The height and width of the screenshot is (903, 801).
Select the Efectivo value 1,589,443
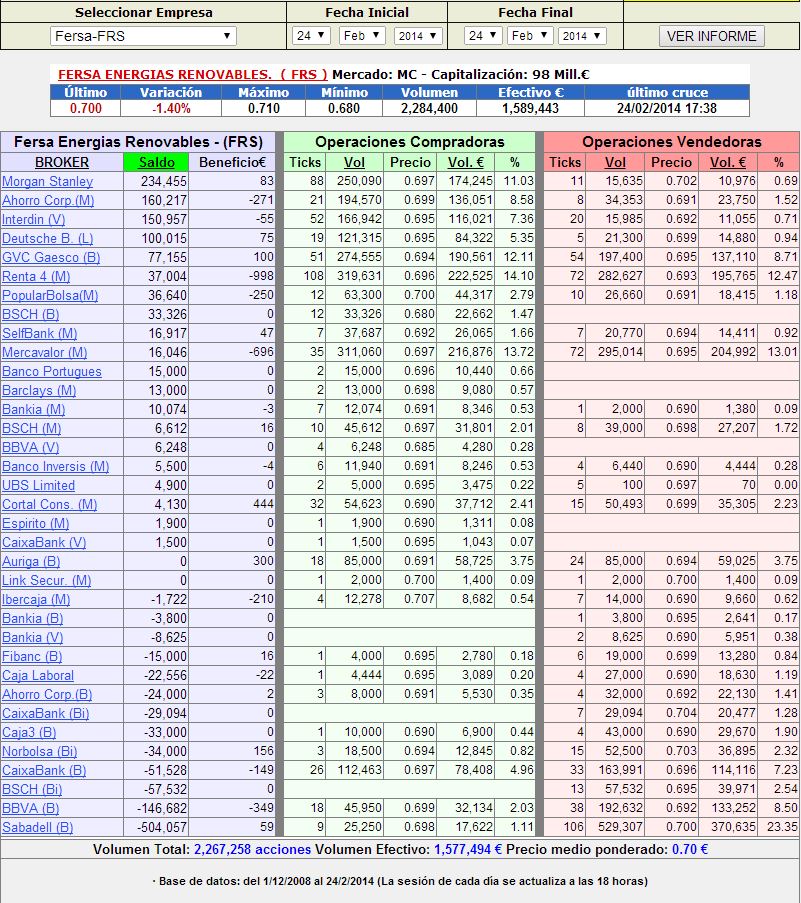pyautogui.click(x=530, y=108)
